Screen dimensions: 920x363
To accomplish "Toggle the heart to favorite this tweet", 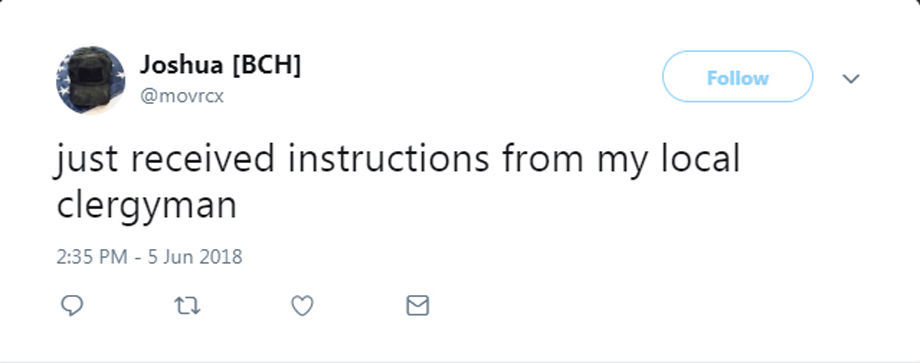I will coord(302,306).
